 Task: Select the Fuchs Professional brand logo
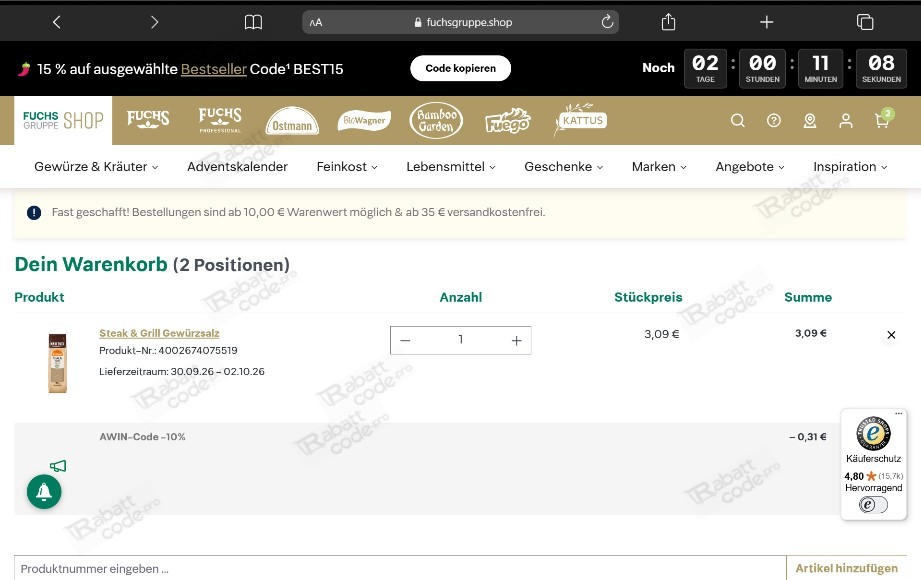point(220,120)
